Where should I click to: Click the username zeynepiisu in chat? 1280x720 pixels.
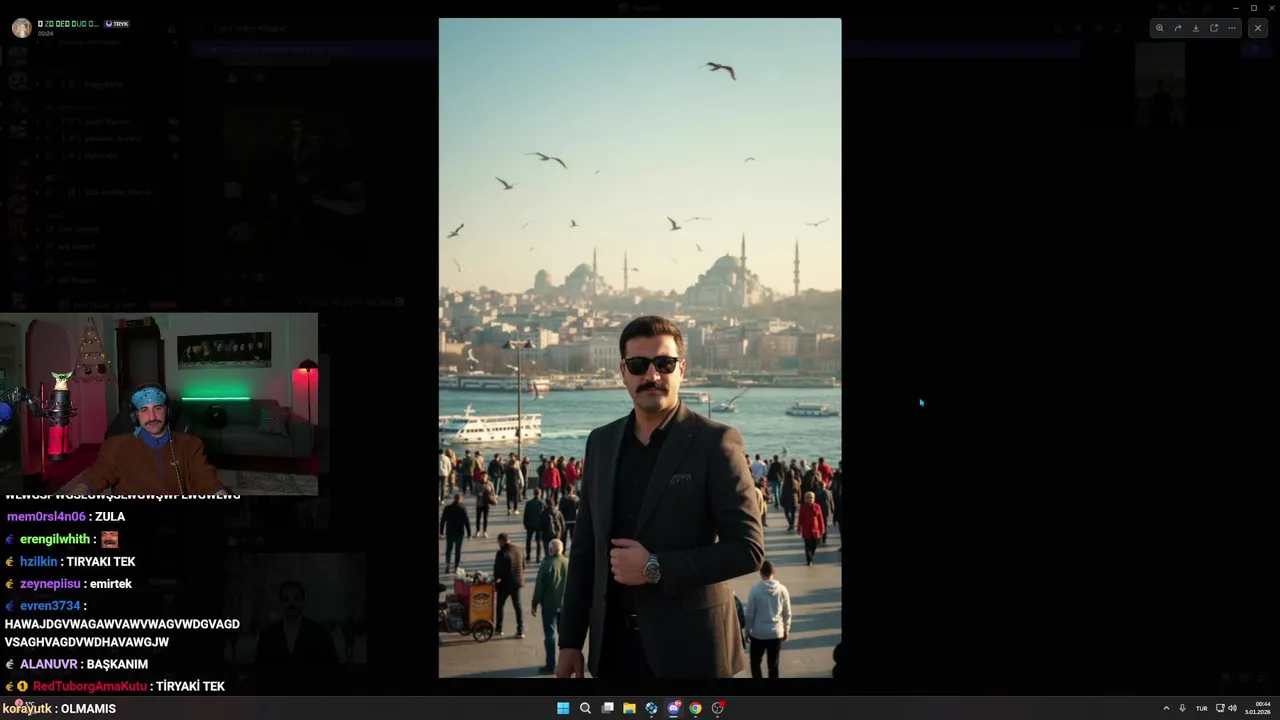[50, 584]
